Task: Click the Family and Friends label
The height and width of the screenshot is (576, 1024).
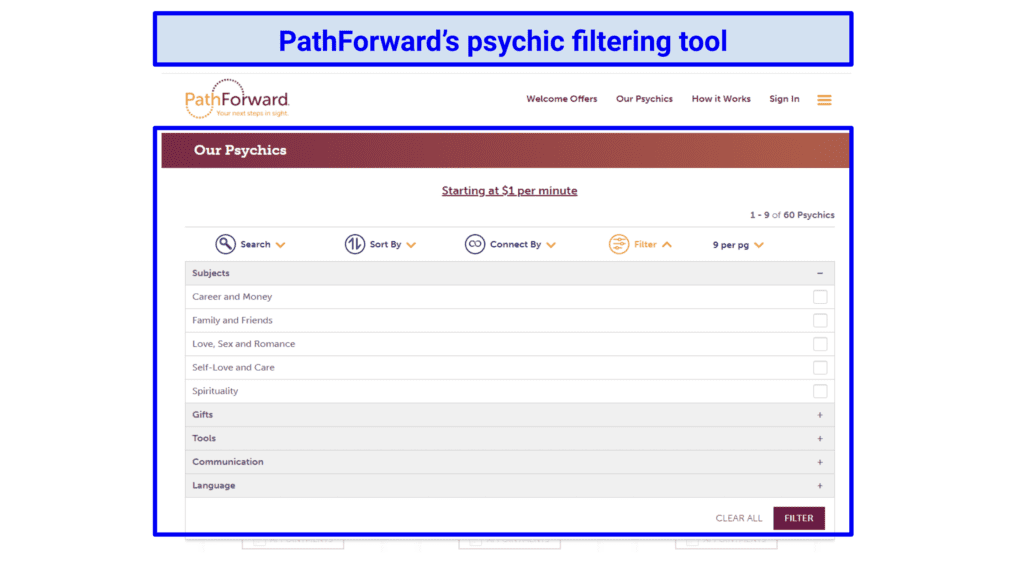Action: click(232, 320)
